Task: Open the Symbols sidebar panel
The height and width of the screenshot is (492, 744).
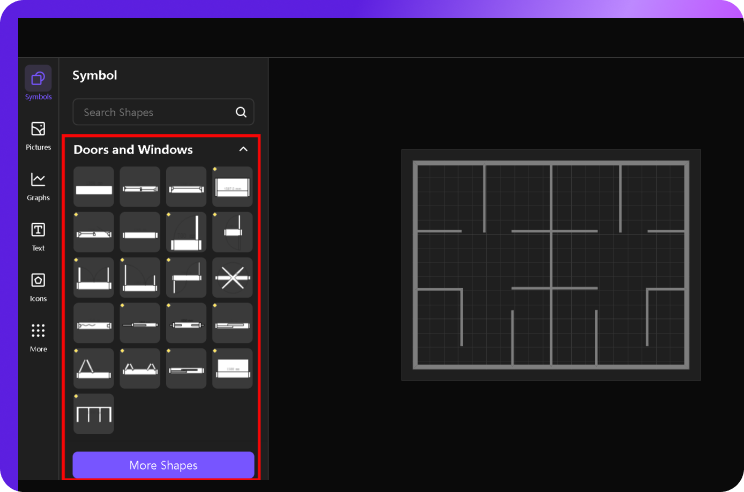Action: click(x=38, y=84)
